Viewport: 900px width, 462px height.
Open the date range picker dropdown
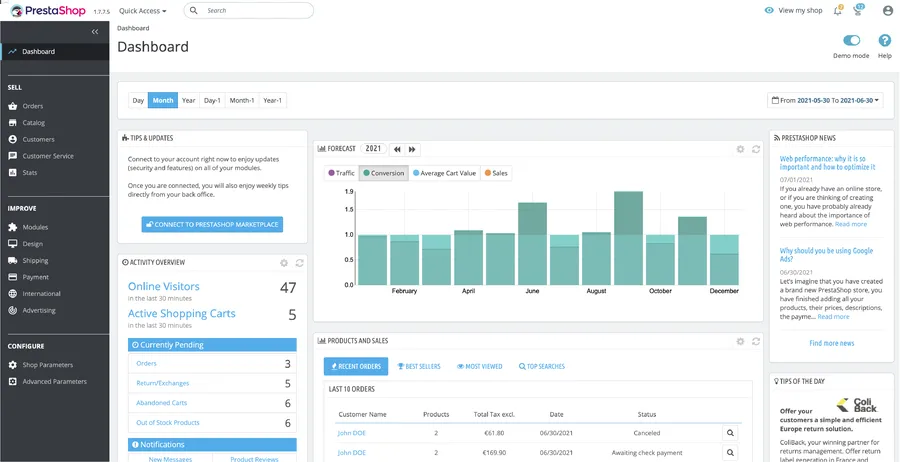click(825, 100)
